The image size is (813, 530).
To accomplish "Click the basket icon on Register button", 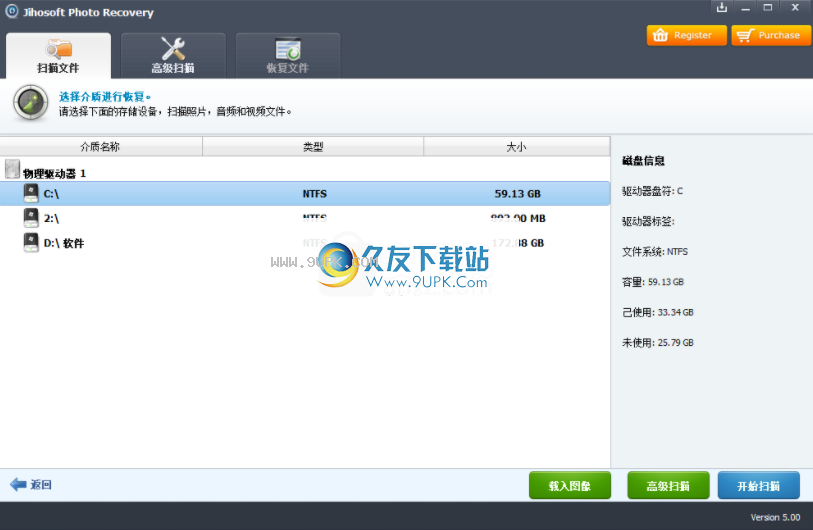I will click(x=661, y=35).
